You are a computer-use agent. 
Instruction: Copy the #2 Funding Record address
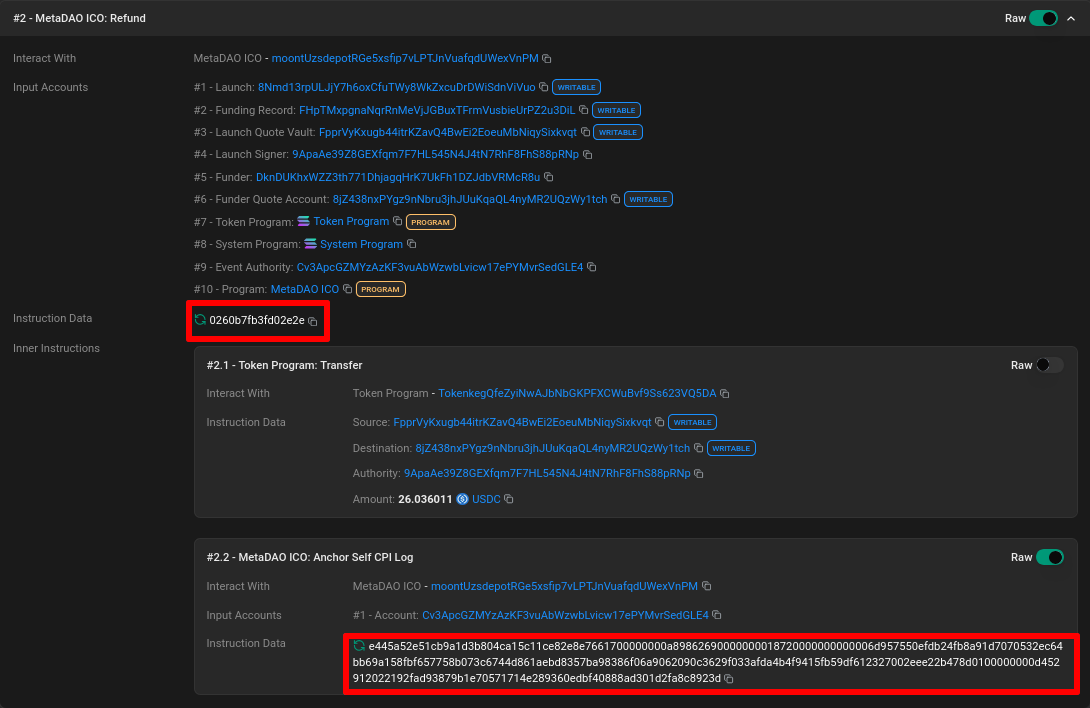[x=583, y=111]
